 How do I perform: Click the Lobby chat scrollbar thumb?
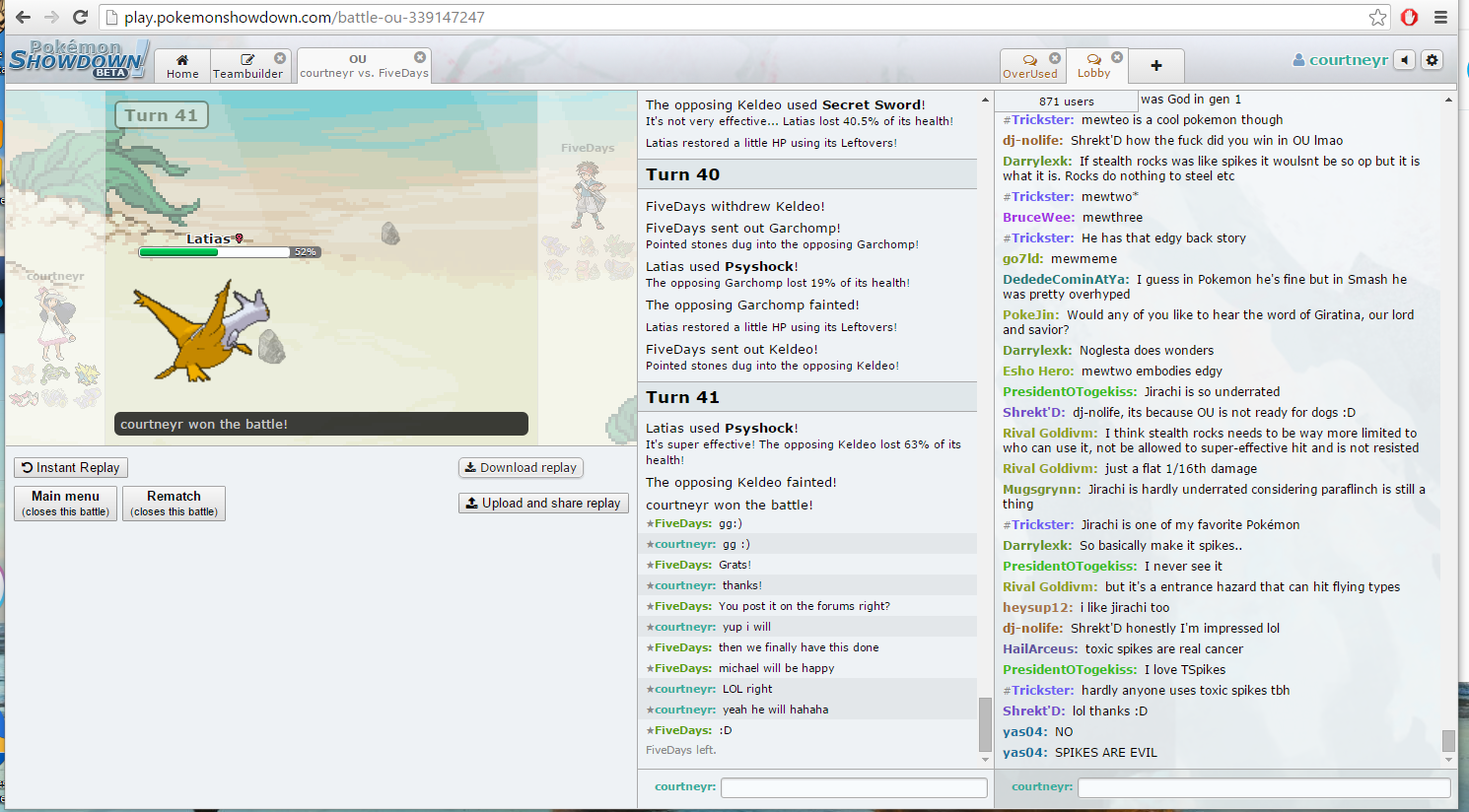[x=1448, y=740]
